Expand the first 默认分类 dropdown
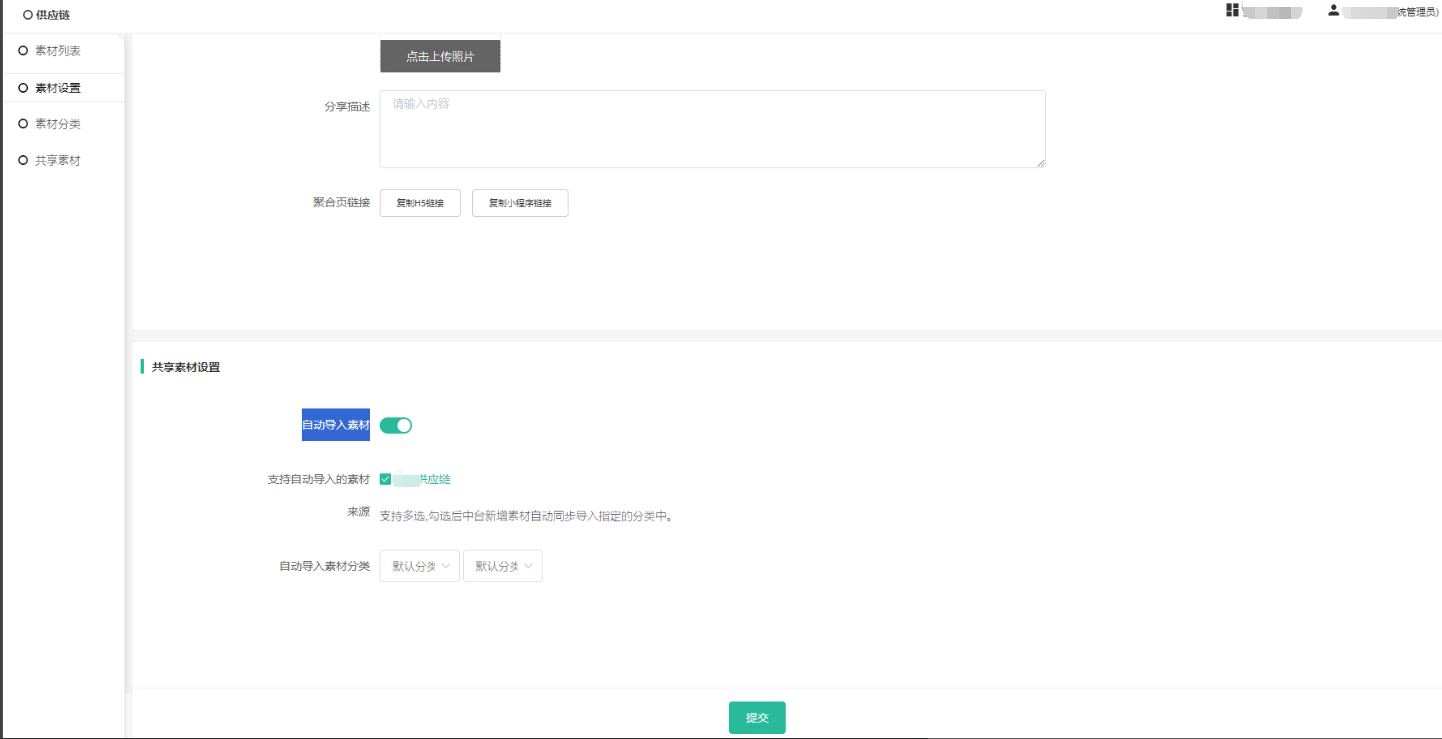 point(419,566)
